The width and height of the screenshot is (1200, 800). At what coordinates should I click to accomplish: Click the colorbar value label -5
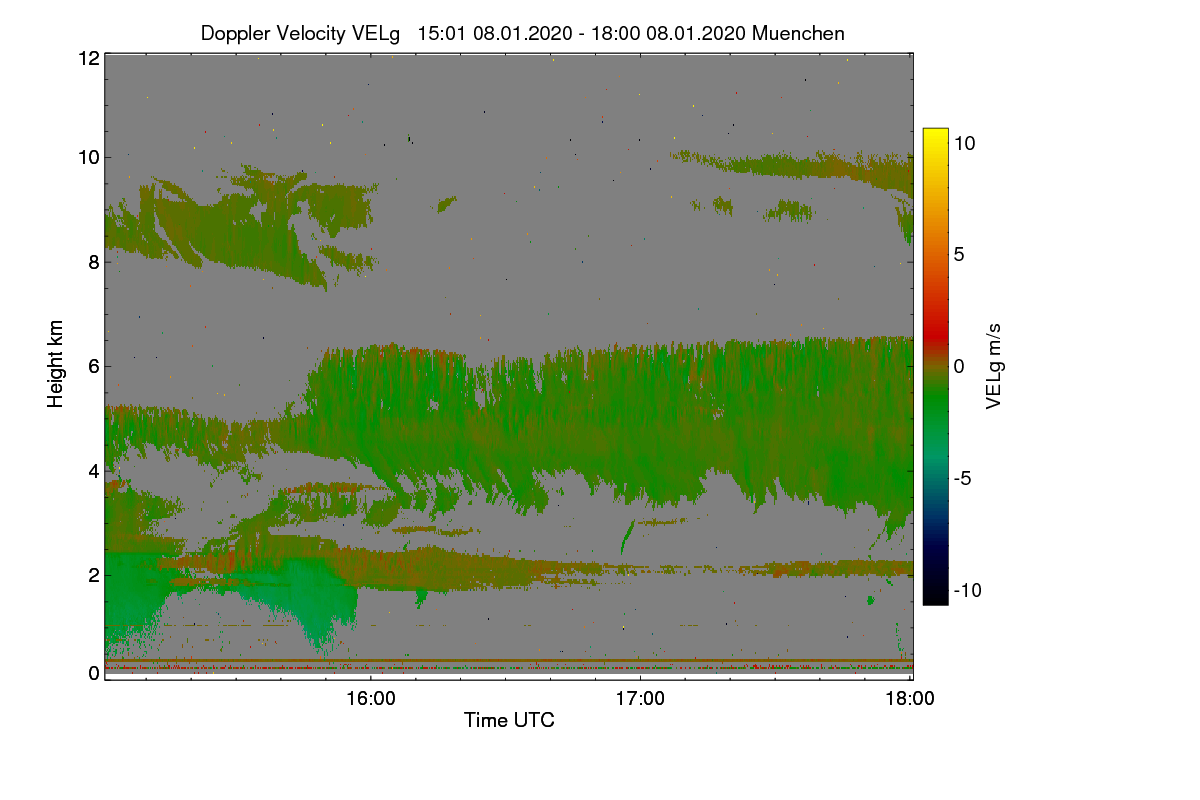pos(962,478)
